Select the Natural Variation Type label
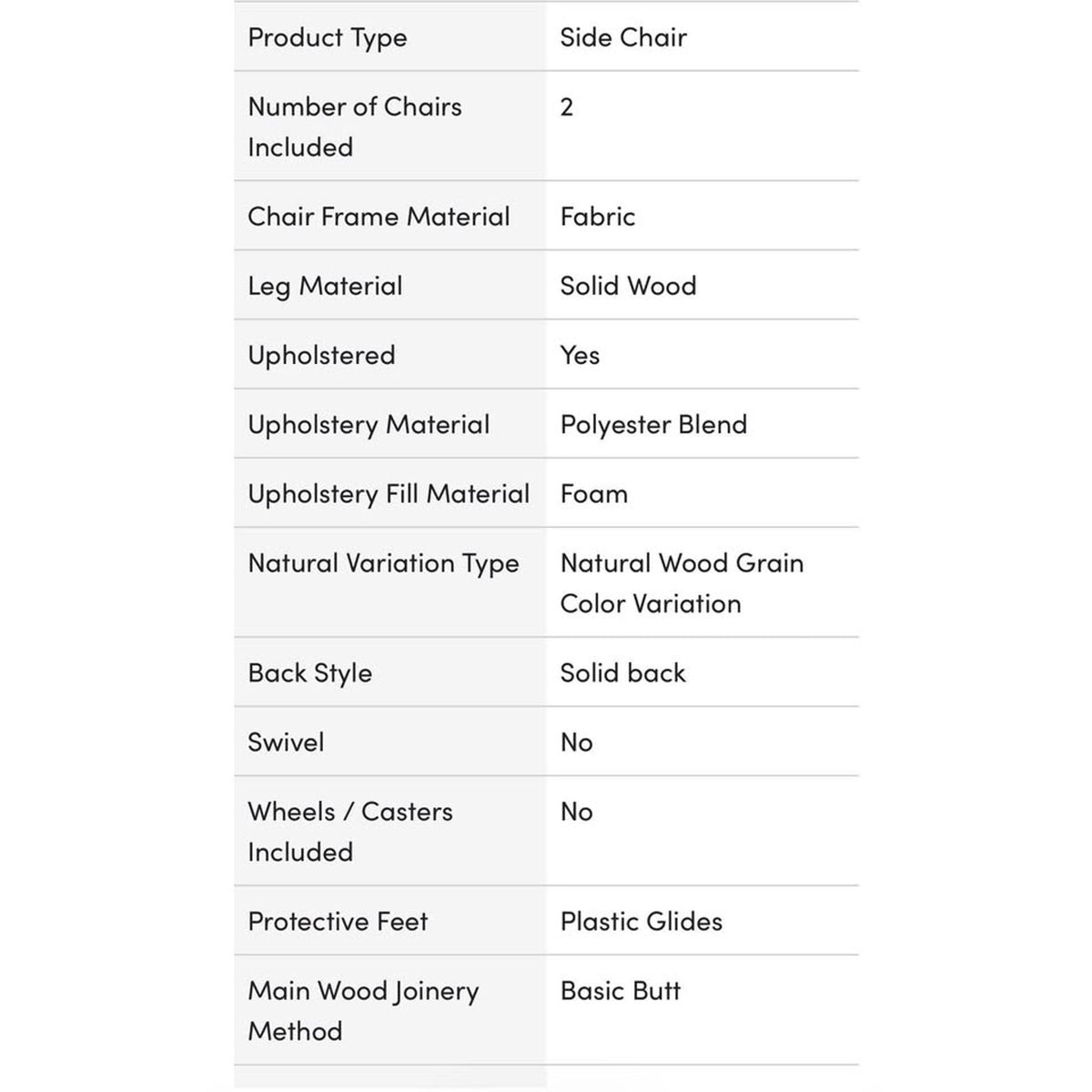This screenshot has height=1092, width=1092. [383, 564]
